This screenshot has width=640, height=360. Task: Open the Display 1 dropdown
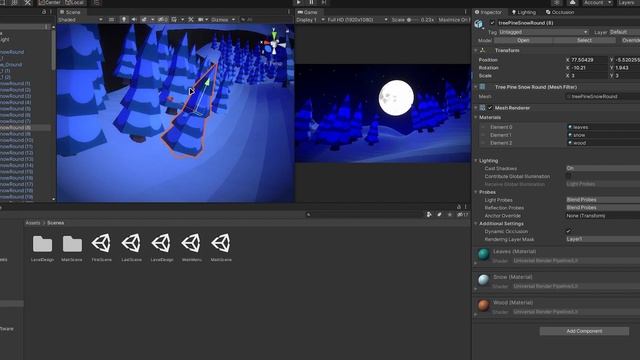click(x=311, y=20)
